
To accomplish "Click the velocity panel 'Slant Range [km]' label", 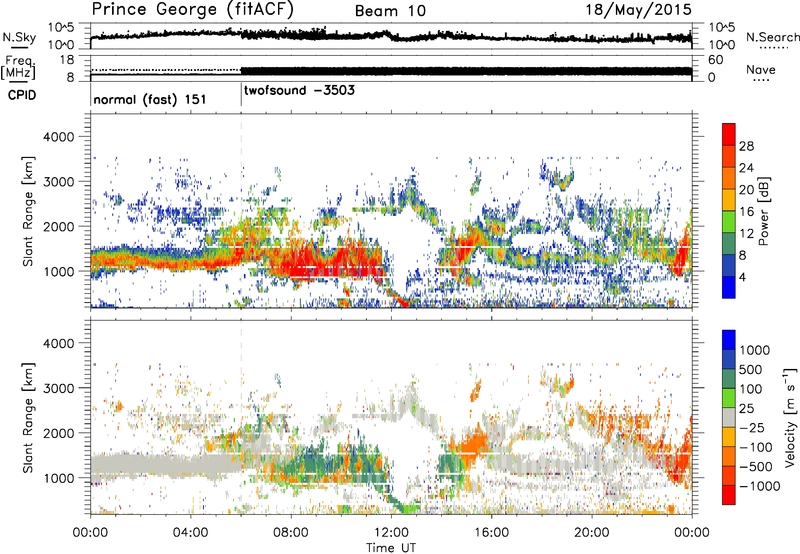I will [28, 417].
